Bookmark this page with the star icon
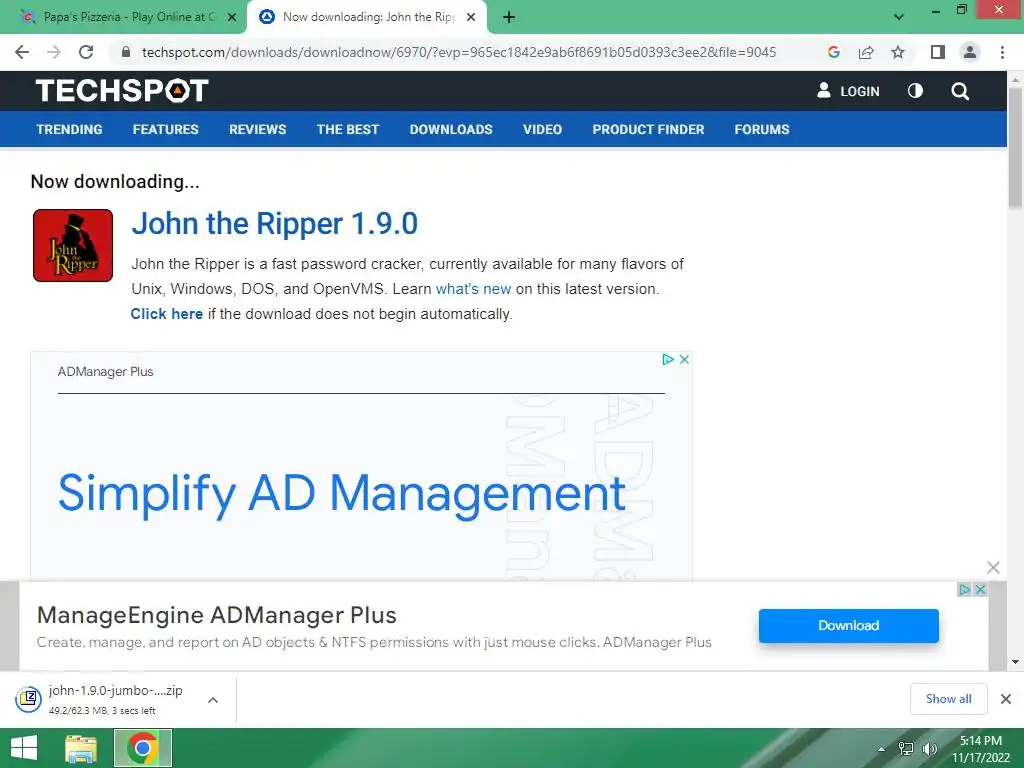1024x768 pixels. (x=898, y=52)
